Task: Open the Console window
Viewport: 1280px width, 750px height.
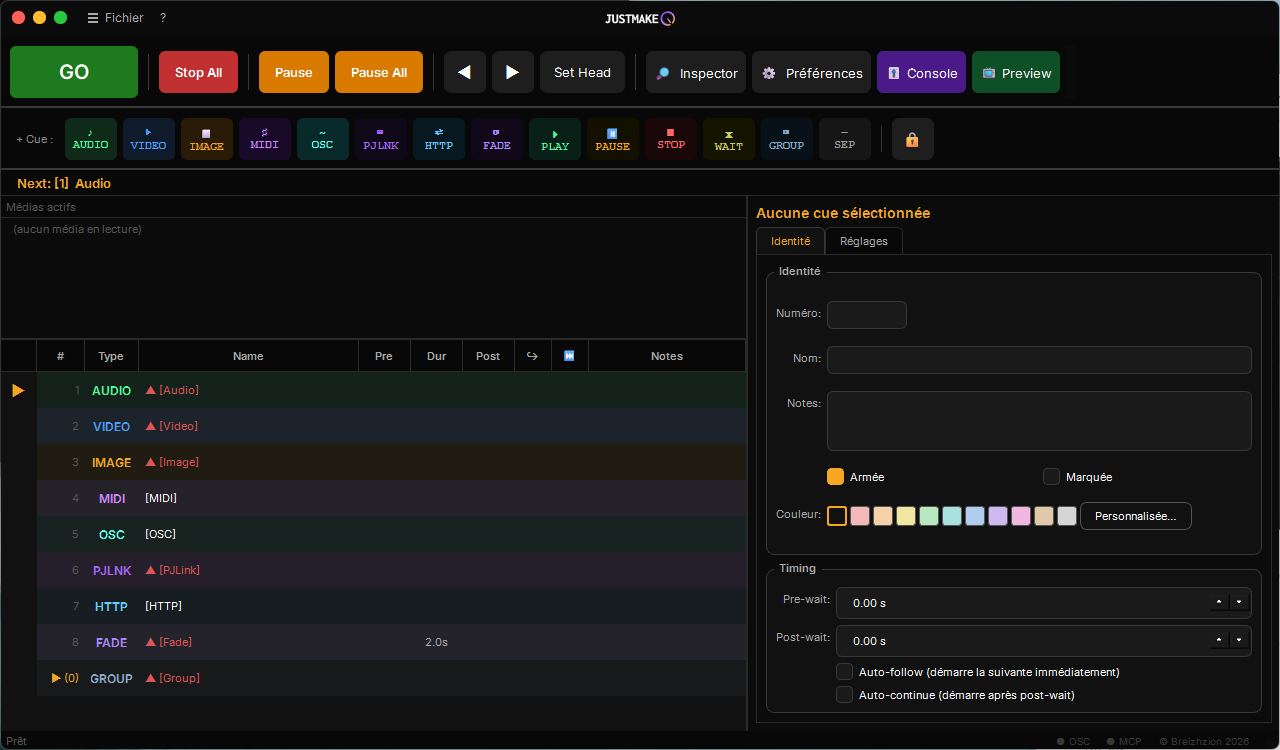Action: pyautogui.click(x=921, y=72)
